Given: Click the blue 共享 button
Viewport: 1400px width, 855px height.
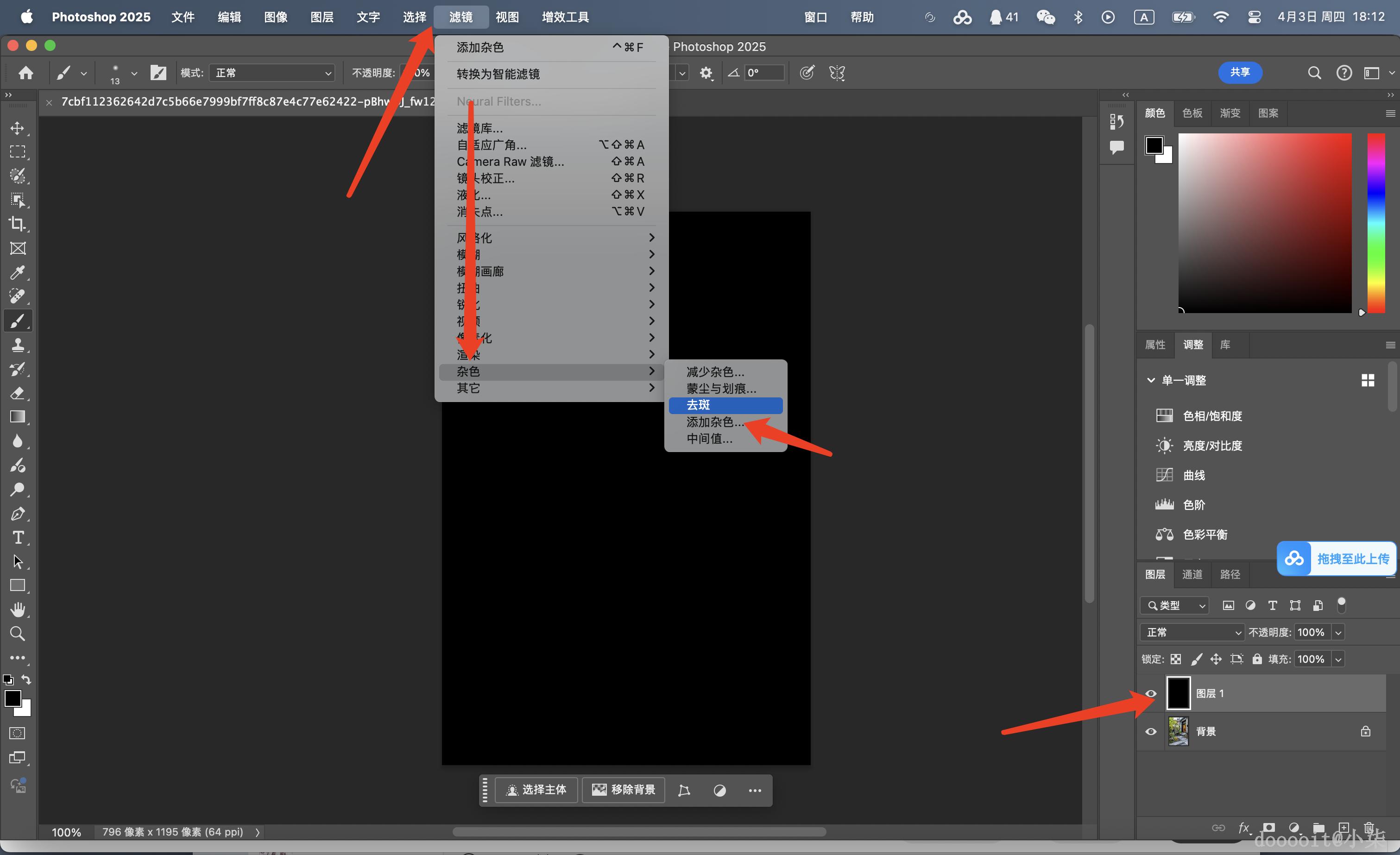Looking at the screenshot, I should coord(1240,72).
